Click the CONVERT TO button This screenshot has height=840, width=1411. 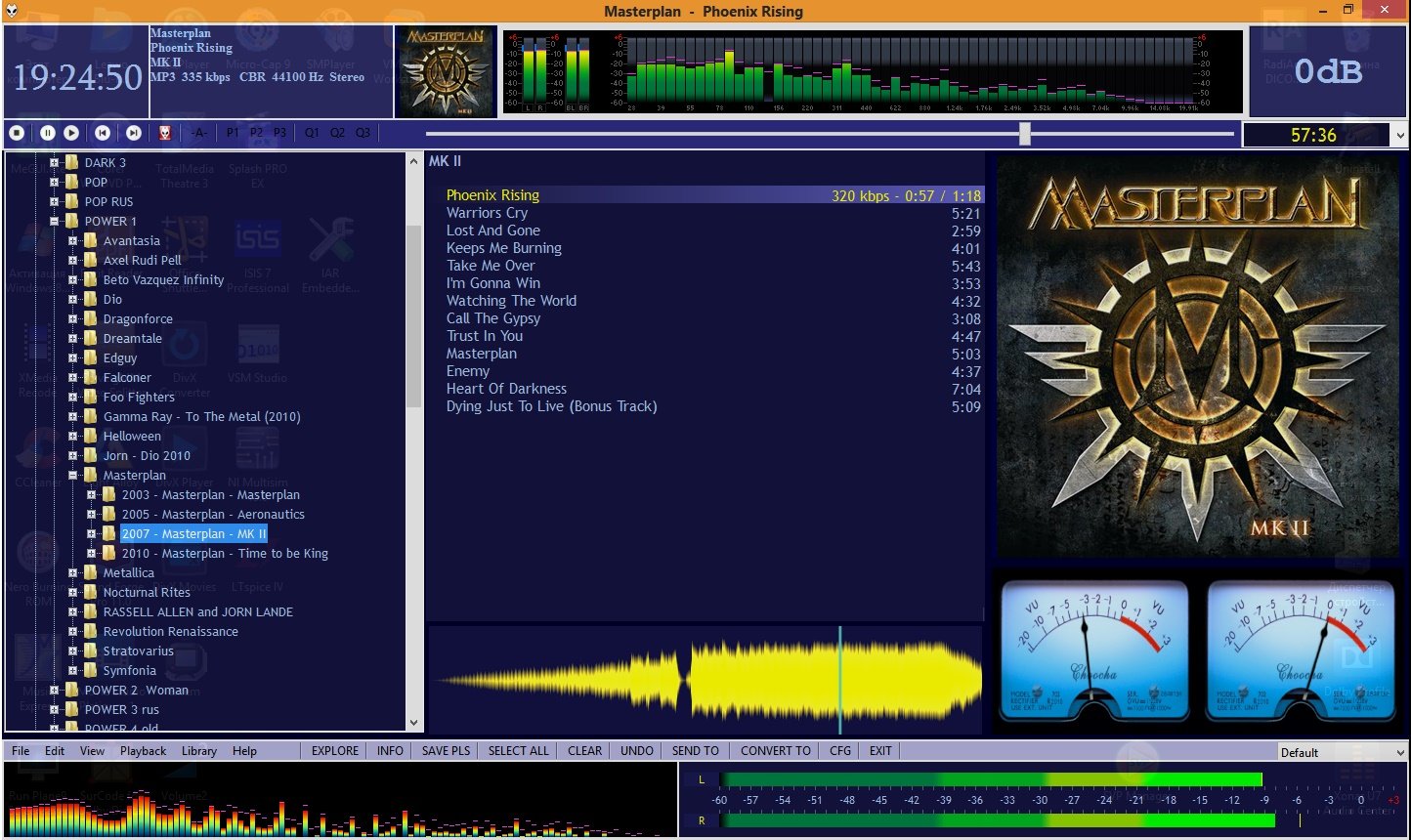tap(775, 751)
